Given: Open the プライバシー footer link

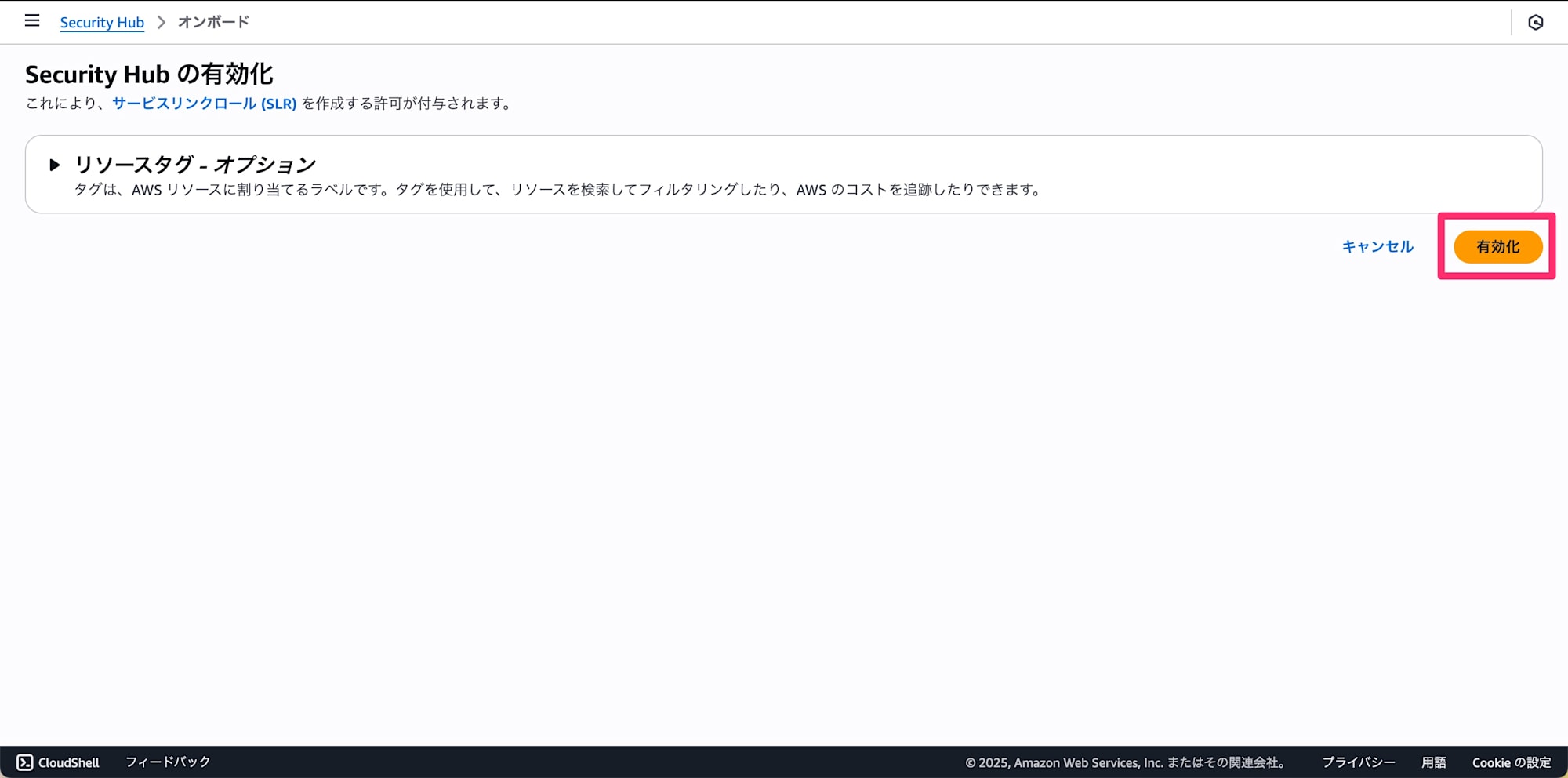Looking at the screenshot, I should [1359, 762].
